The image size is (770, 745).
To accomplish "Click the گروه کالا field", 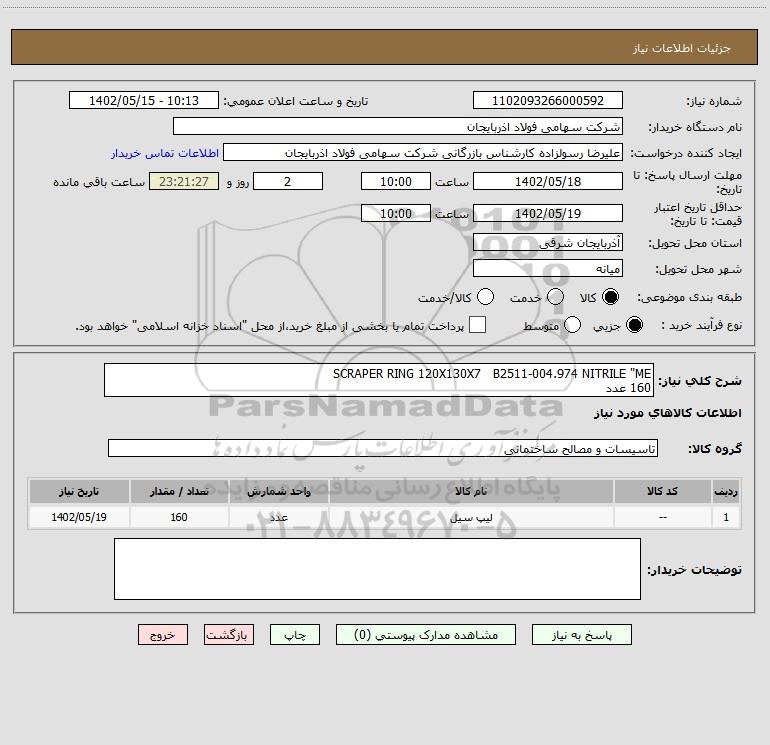I will pos(383,448).
